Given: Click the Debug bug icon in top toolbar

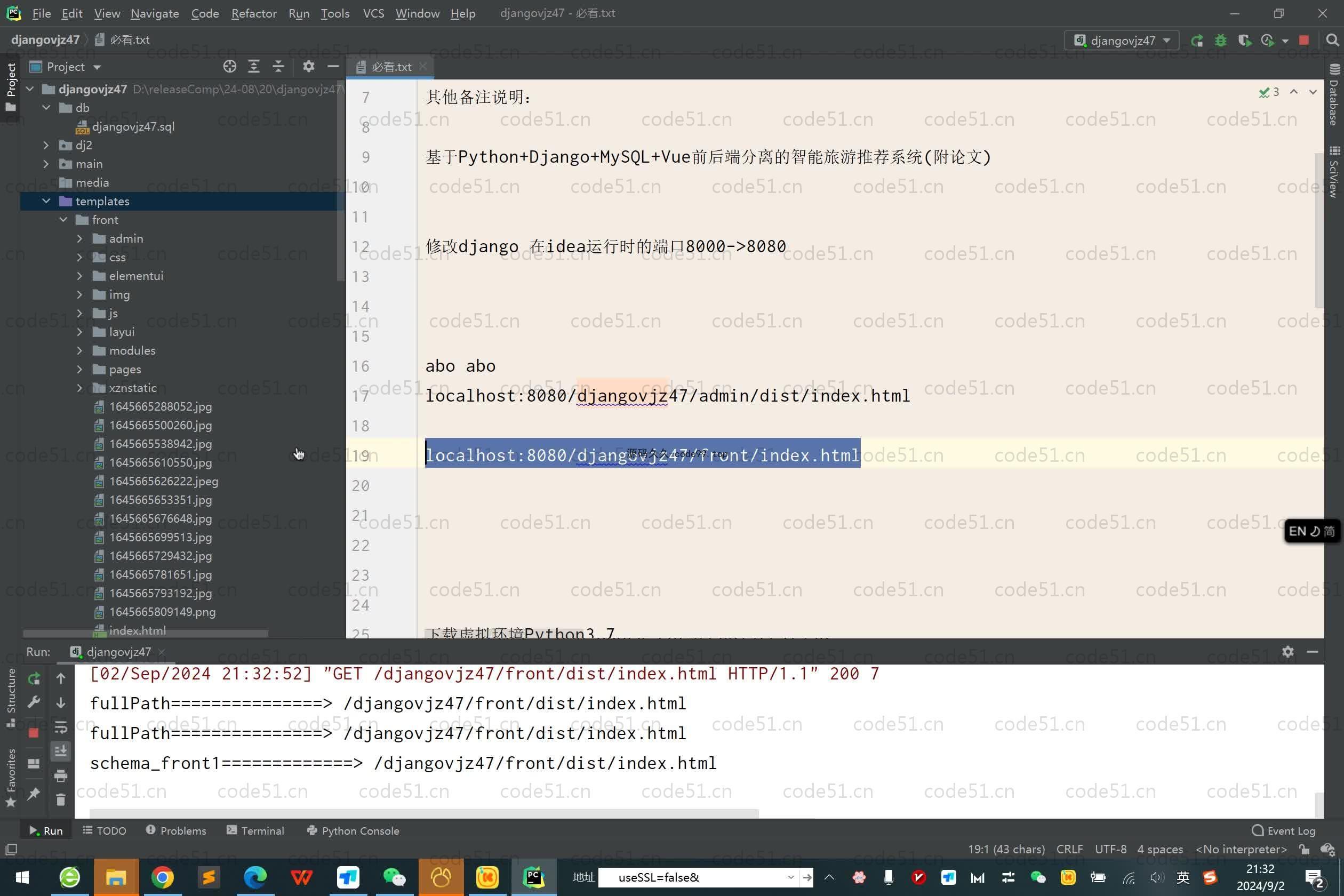Looking at the screenshot, I should pyautogui.click(x=1221, y=41).
